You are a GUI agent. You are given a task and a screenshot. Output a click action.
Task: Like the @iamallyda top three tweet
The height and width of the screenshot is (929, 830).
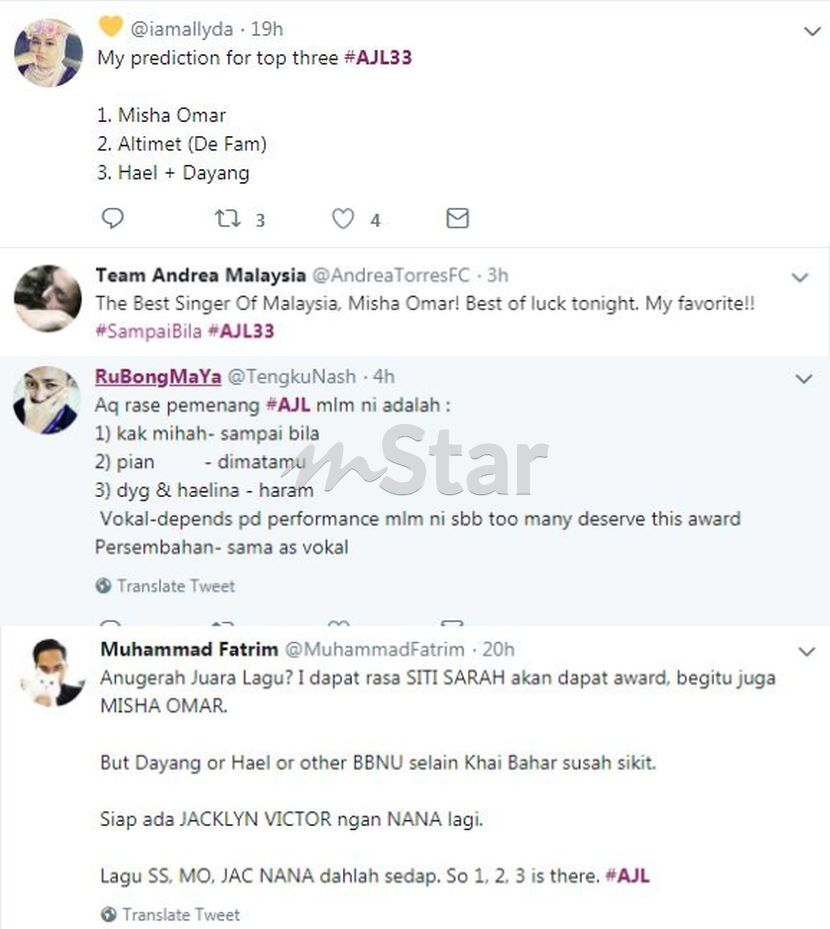point(342,219)
